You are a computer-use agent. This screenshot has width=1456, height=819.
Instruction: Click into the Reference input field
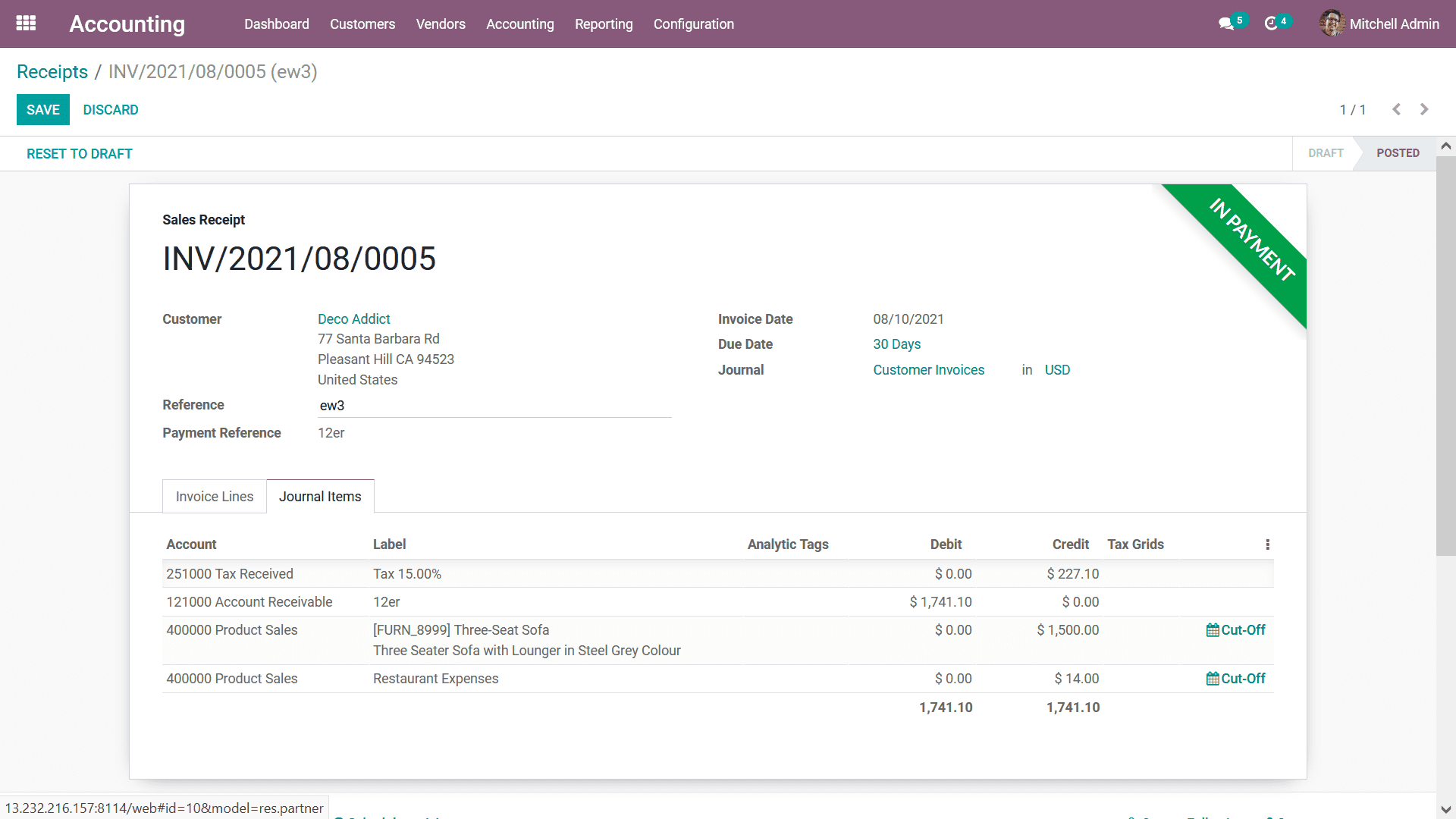click(x=493, y=406)
